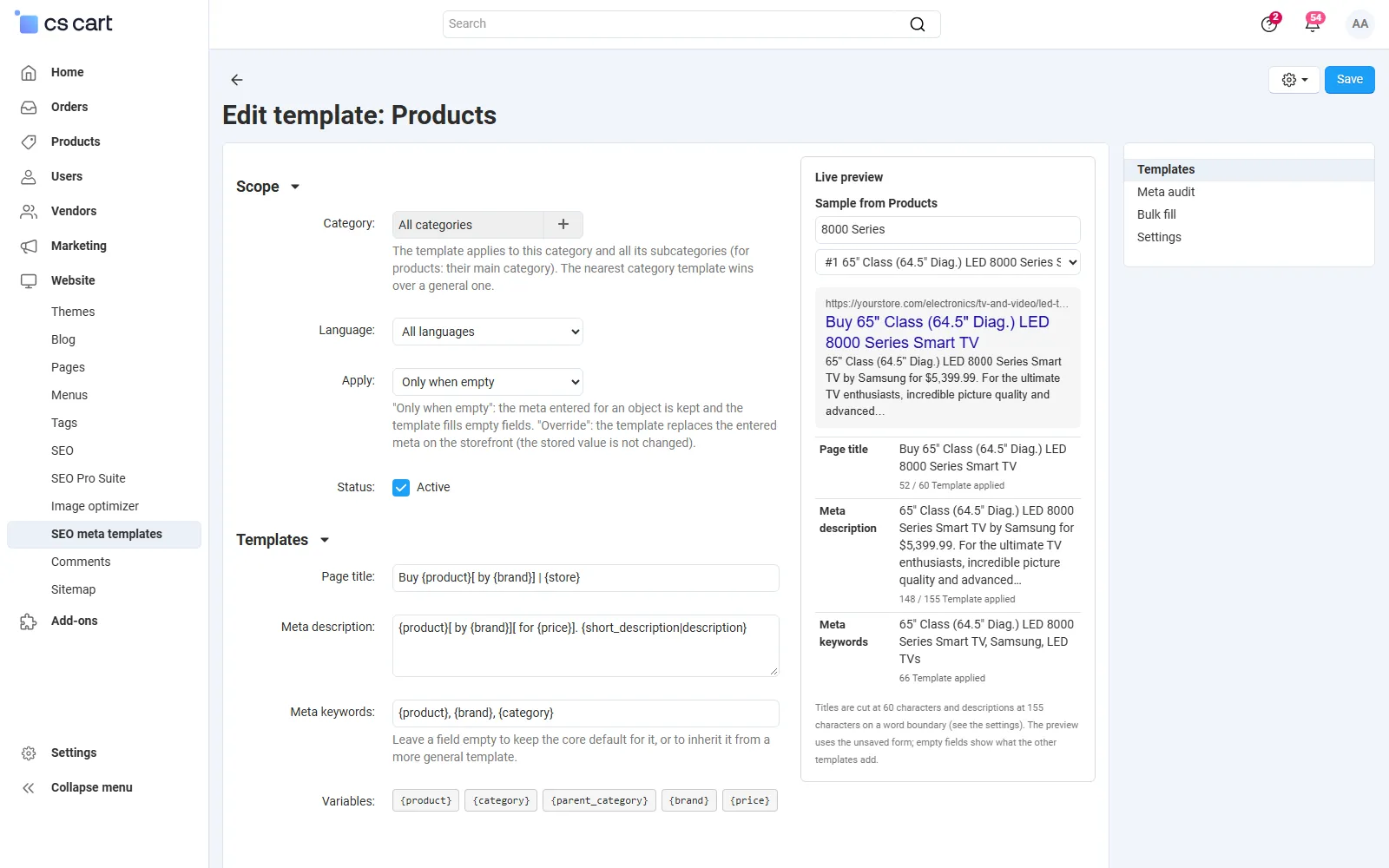1389x868 pixels.
Task: Toggle the Active status checkbox
Action: click(x=401, y=487)
